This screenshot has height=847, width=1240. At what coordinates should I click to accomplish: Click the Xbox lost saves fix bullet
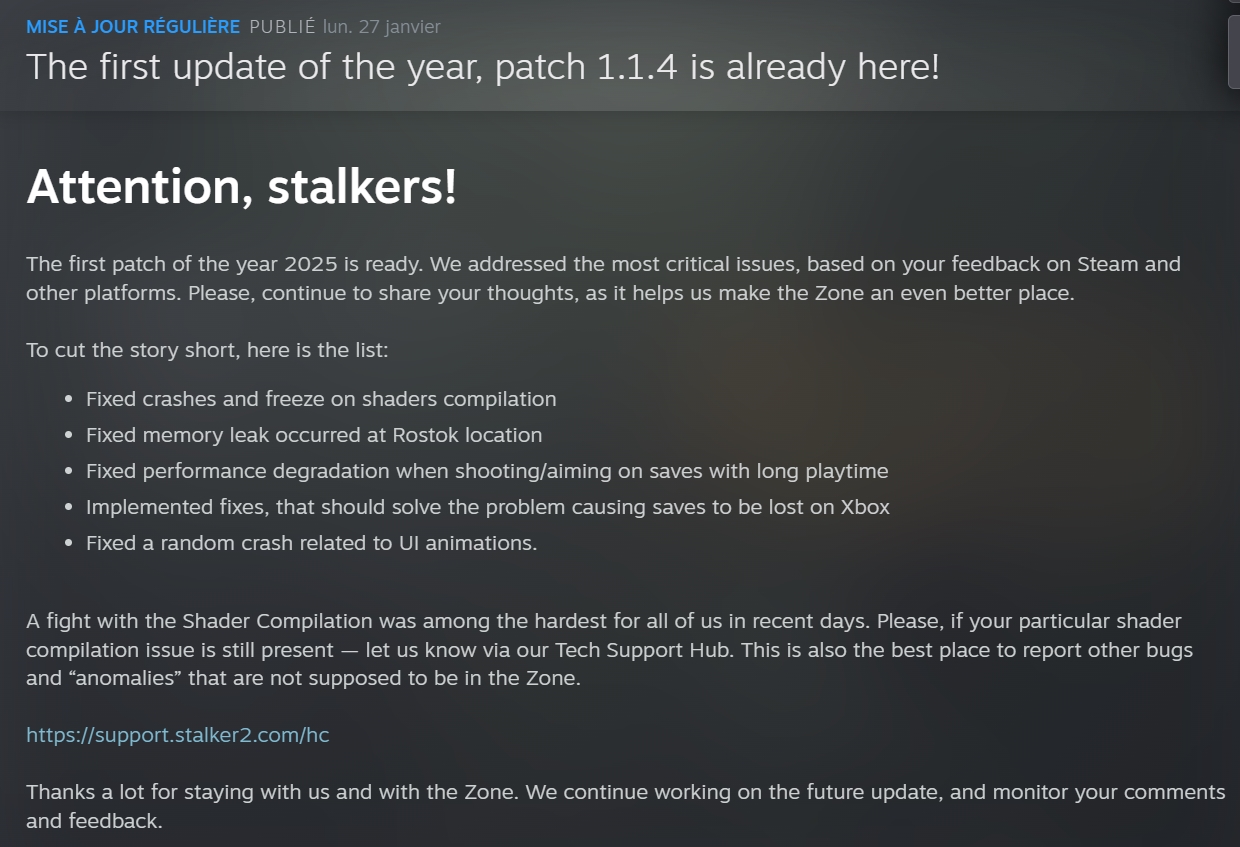point(487,507)
